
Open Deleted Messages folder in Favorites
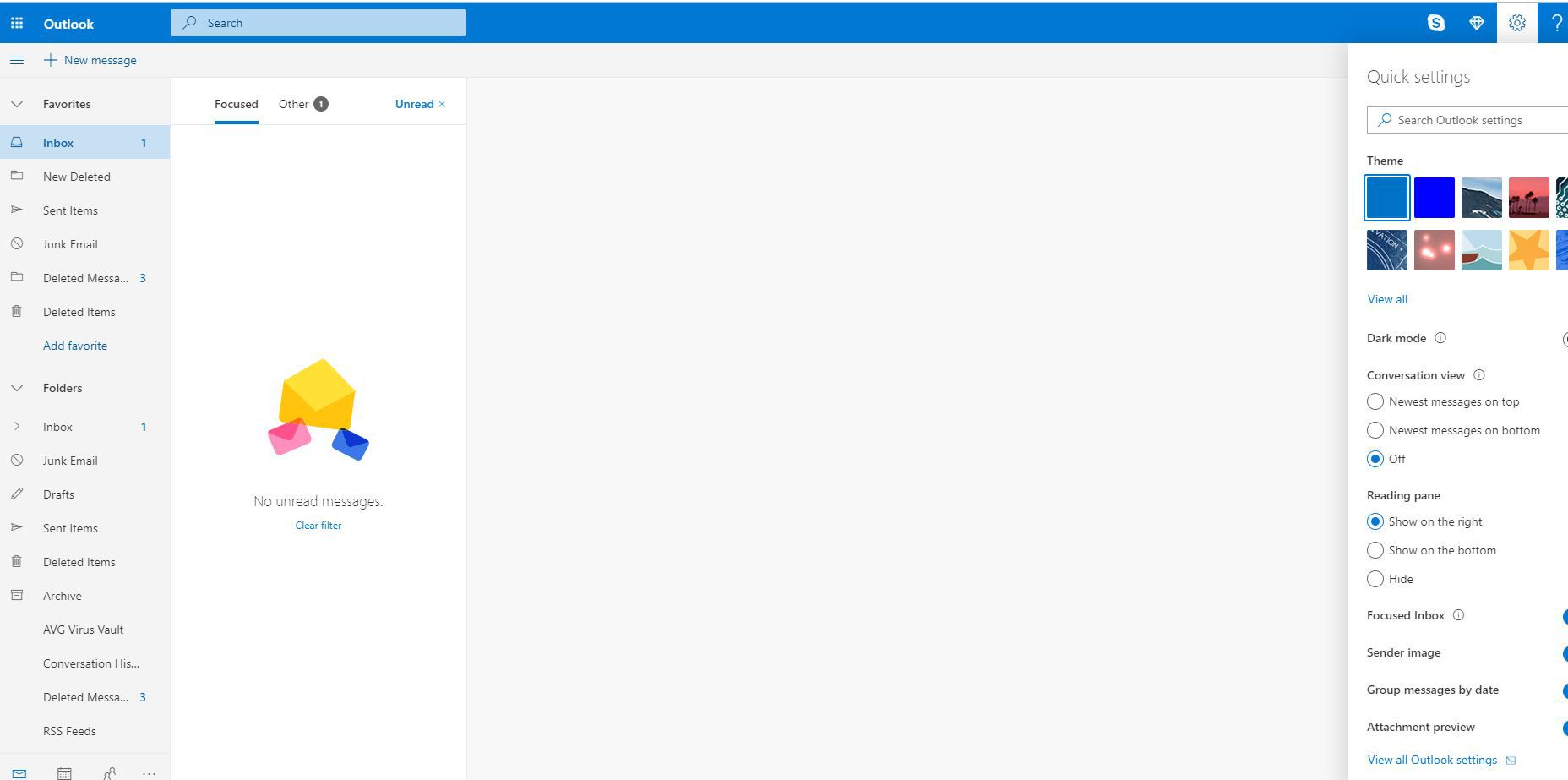[x=84, y=278]
